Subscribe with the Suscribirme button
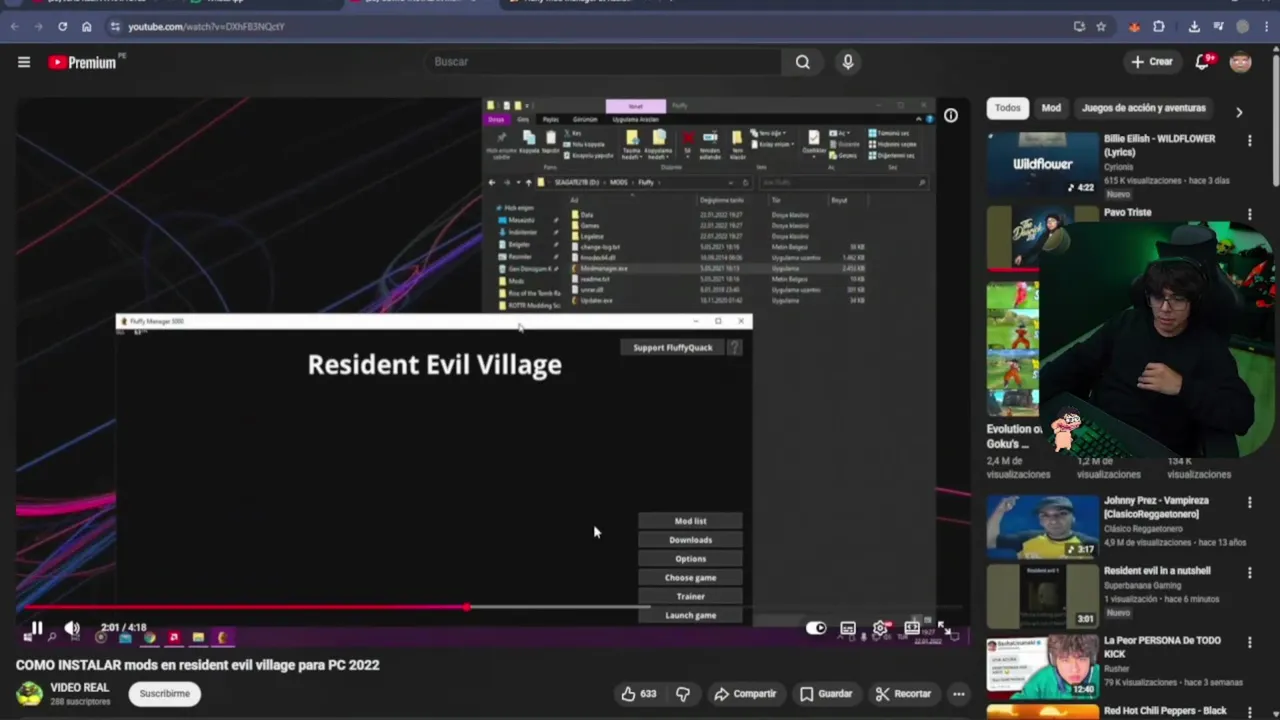The width and height of the screenshot is (1280, 720). [165, 693]
